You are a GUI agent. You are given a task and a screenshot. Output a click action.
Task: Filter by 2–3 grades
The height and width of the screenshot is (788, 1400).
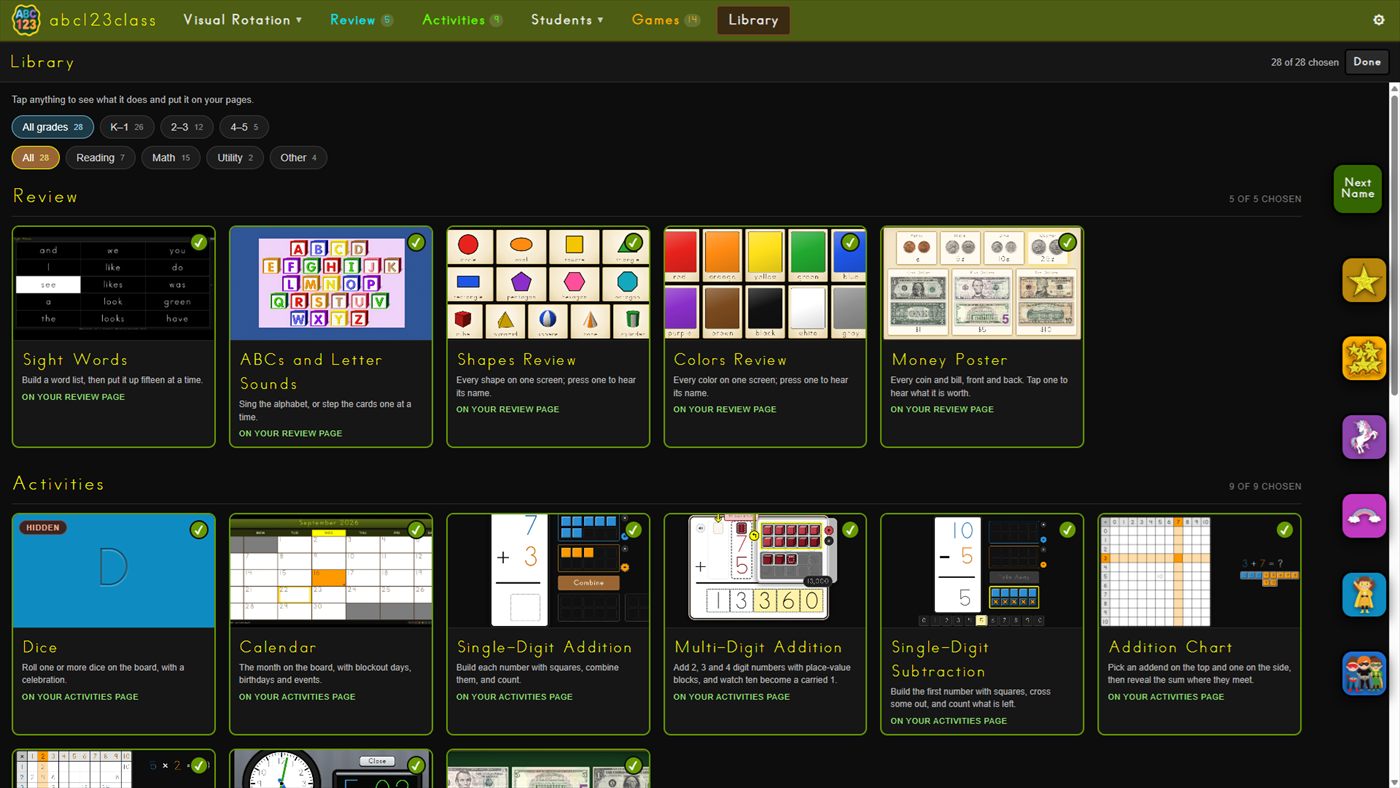coord(187,127)
